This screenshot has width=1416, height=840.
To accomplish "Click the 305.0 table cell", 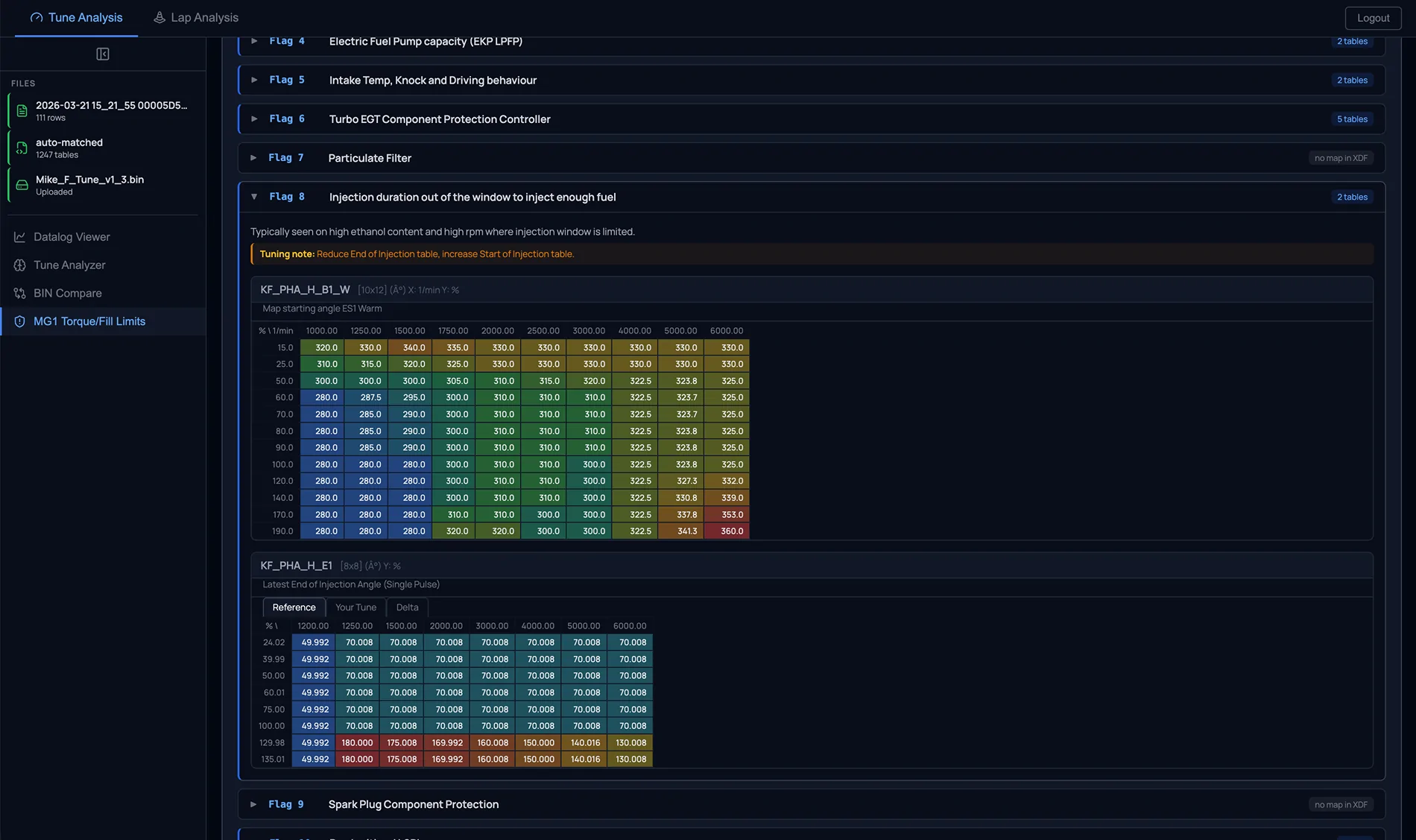I will click(452, 381).
